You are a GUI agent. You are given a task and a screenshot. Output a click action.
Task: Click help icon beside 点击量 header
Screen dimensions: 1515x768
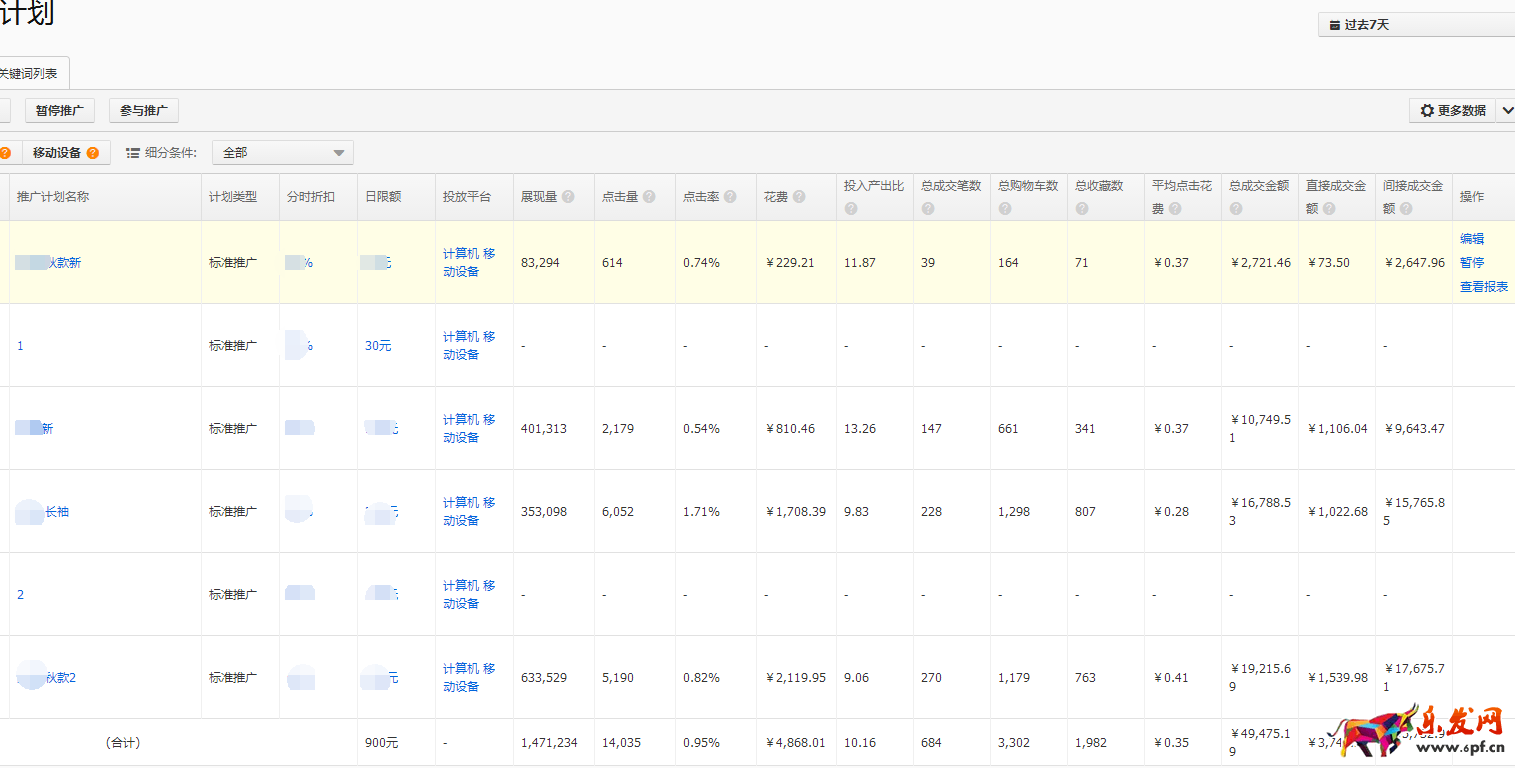(649, 197)
